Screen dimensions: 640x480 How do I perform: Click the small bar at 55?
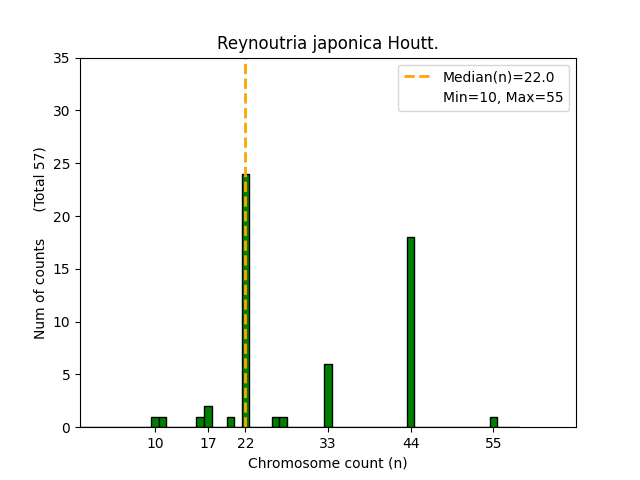coord(493,422)
